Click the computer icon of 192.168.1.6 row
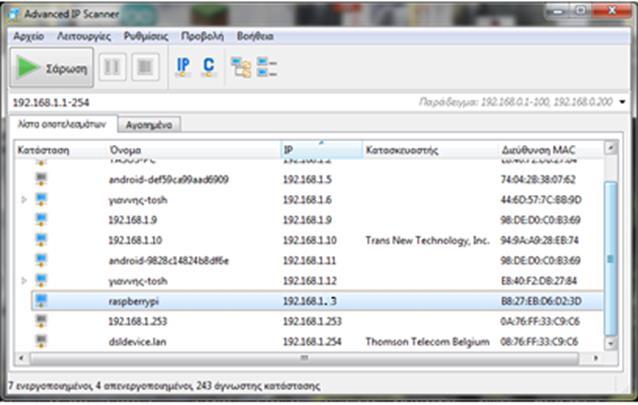Screen dimensions: 638x405 (41, 199)
